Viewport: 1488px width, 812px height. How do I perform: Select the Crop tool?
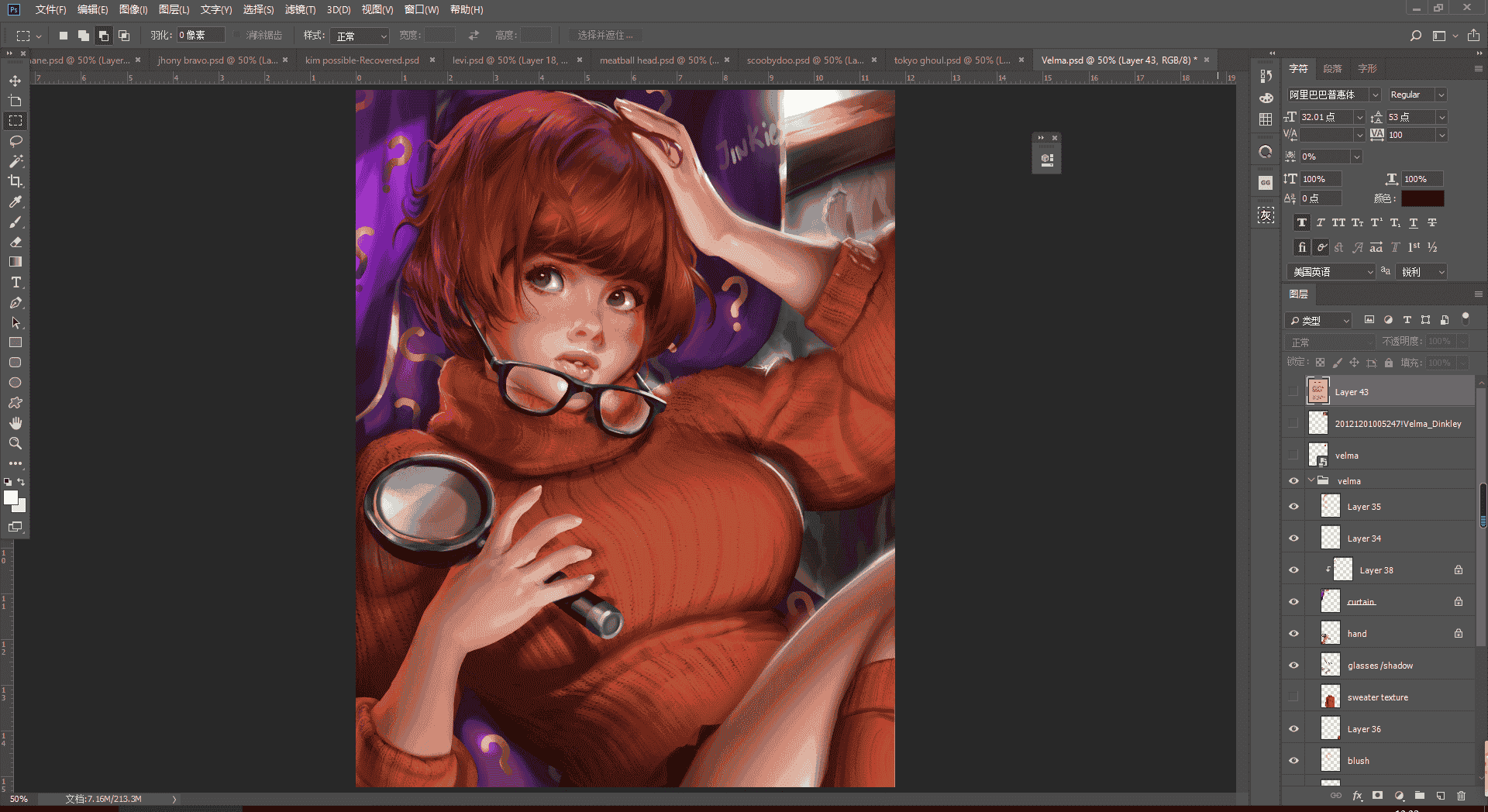(15, 181)
